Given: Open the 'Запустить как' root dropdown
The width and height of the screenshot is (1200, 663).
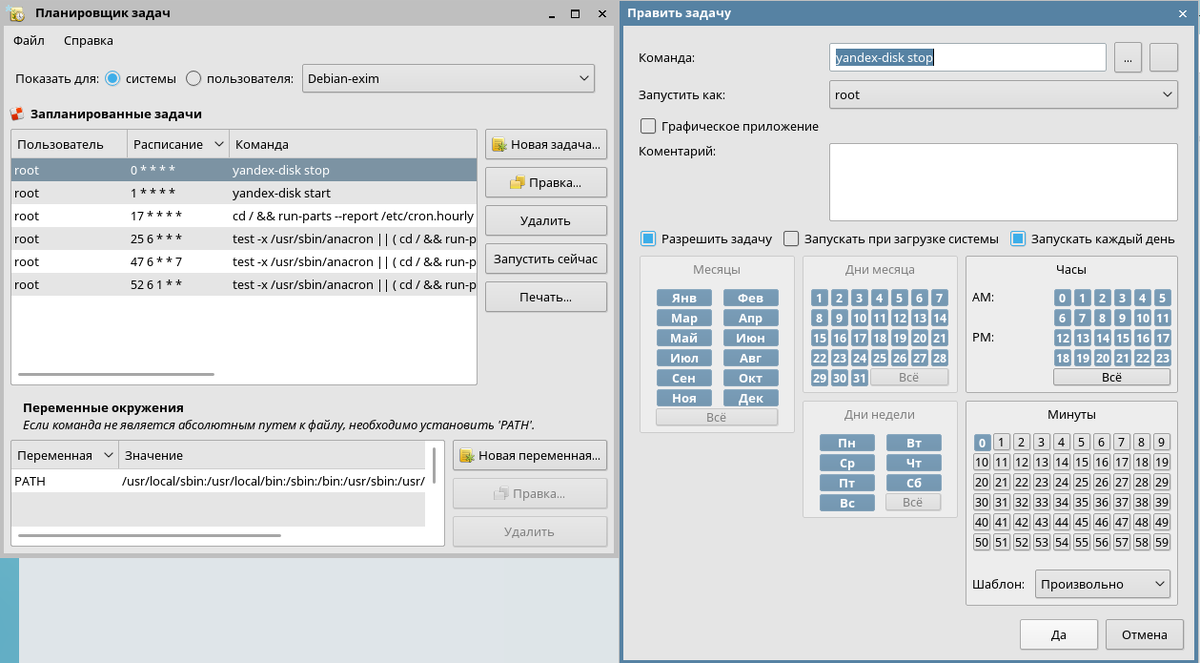Looking at the screenshot, I should pos(1004,95).
